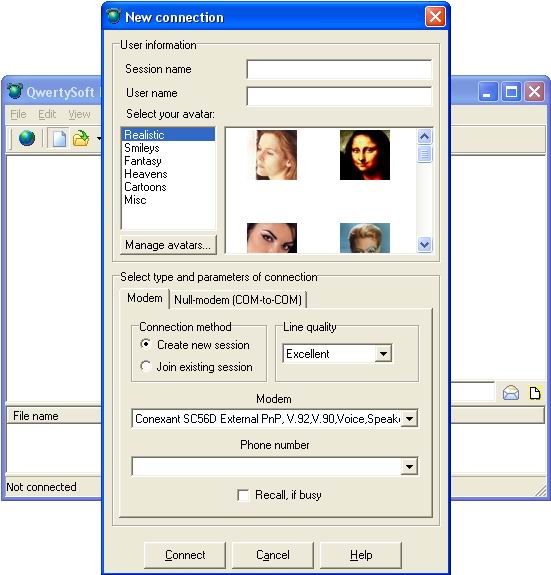The height and width of the screenshot is (575, 551).
Task: Open the Edit menu
Action: coord(47,114)
